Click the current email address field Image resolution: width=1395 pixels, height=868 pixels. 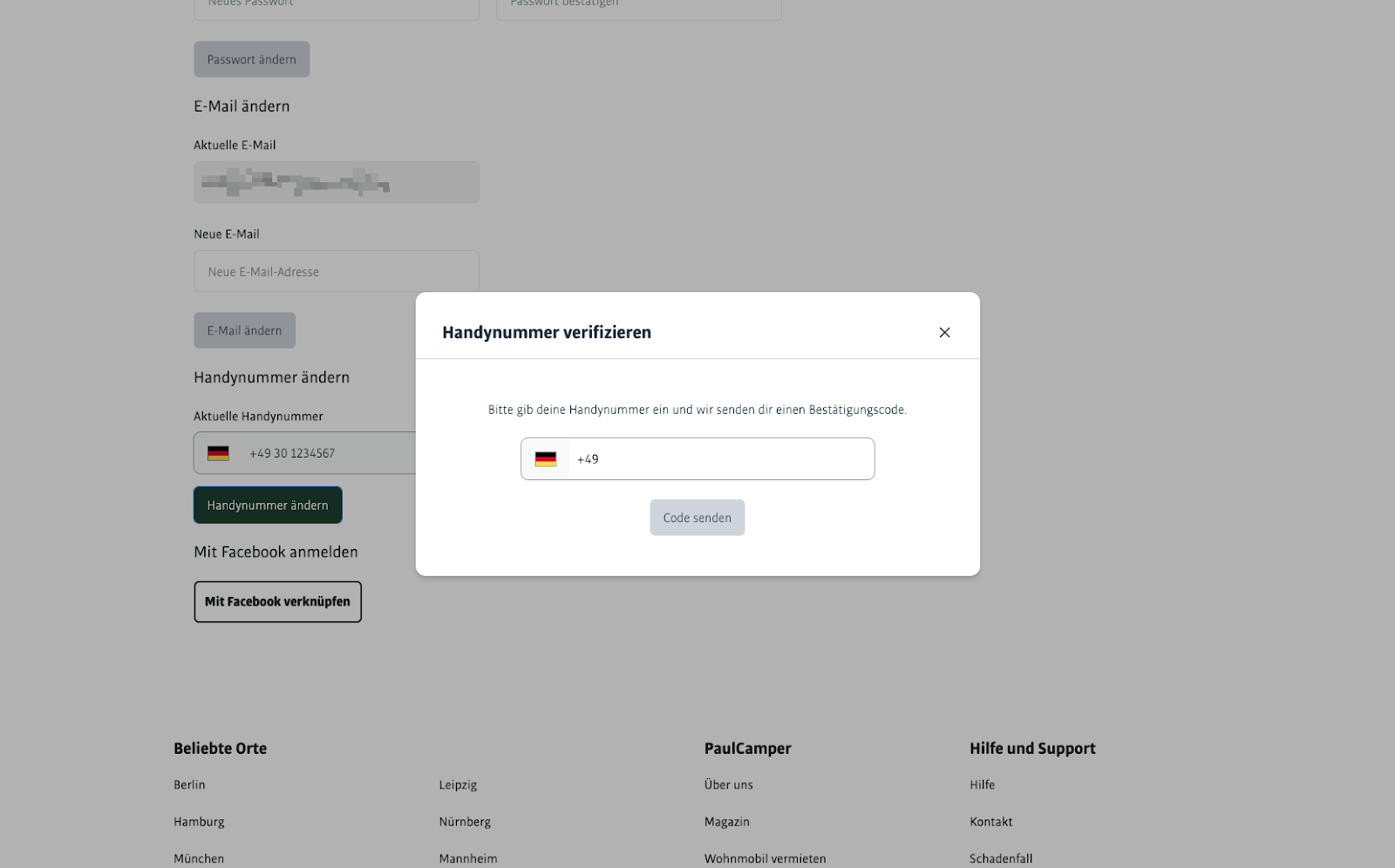point(336,183)
